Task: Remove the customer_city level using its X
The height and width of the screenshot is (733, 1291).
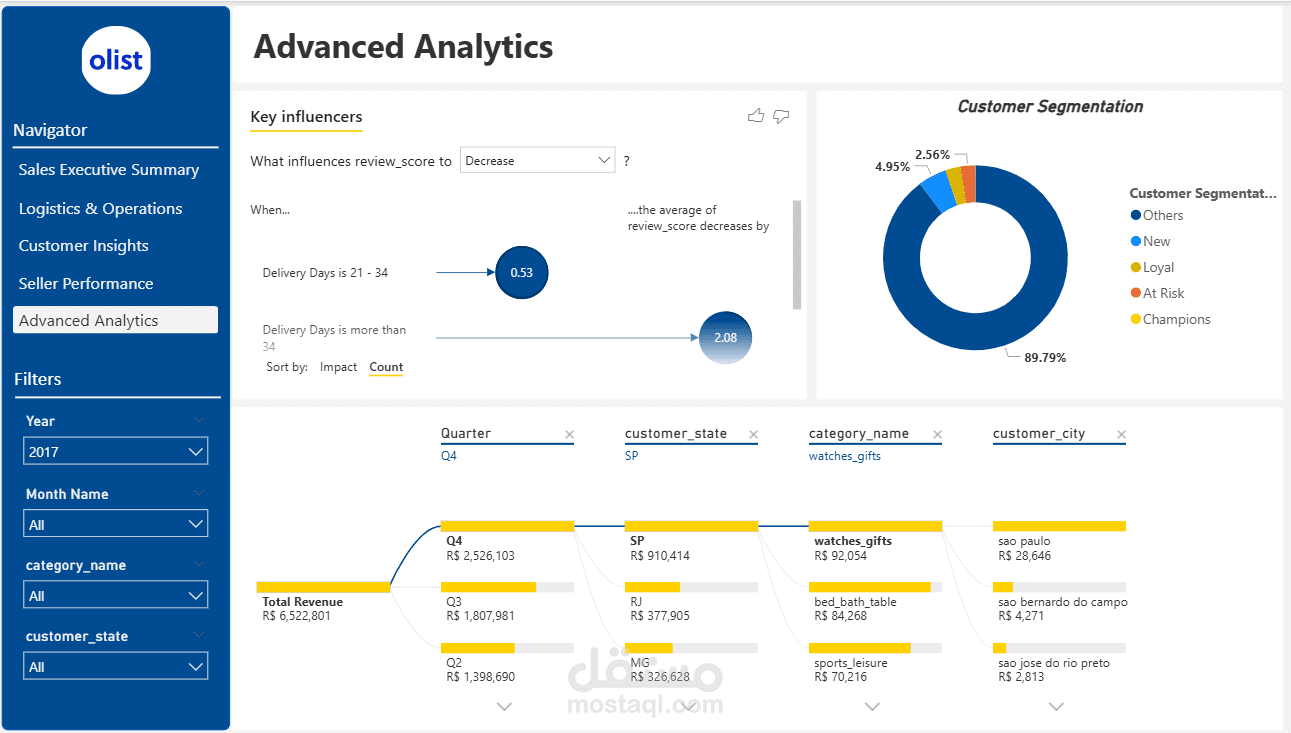Action: [x=1121, y=435]
